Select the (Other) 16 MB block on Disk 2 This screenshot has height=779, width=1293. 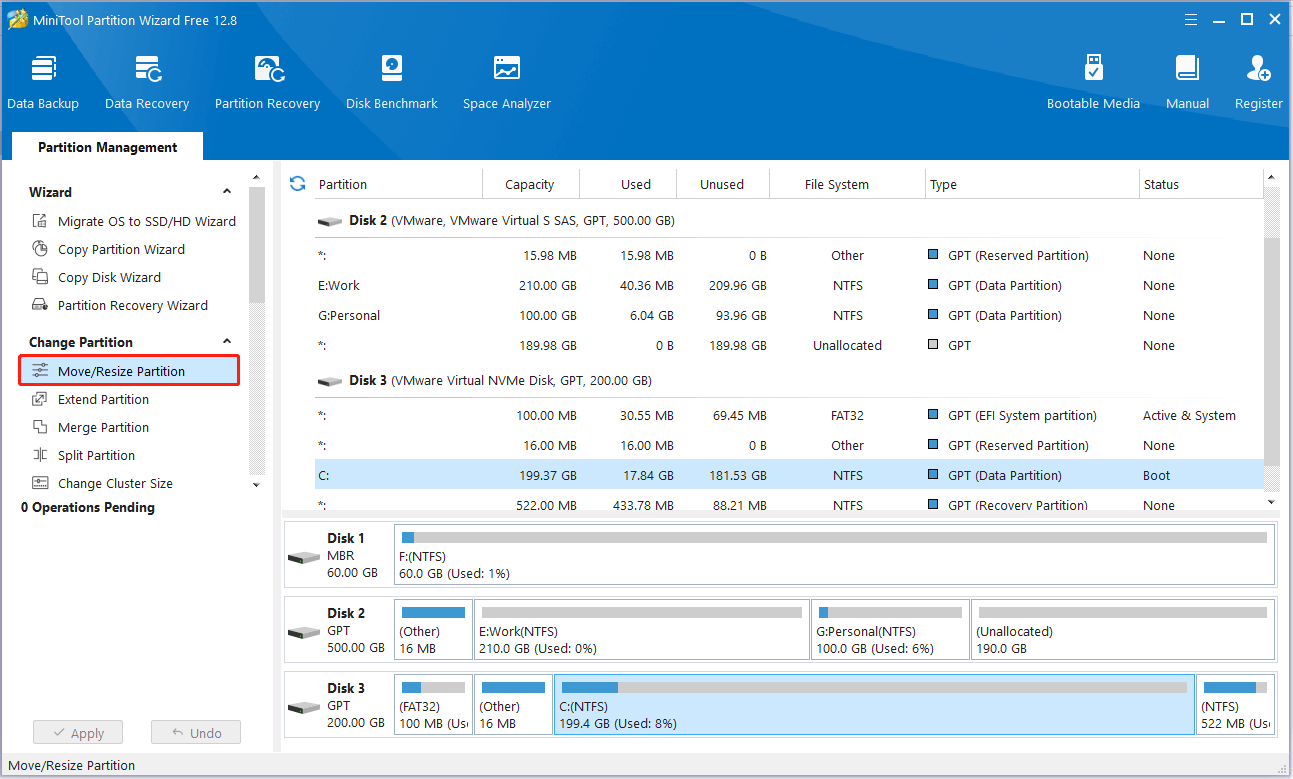[x=433, y=629]
